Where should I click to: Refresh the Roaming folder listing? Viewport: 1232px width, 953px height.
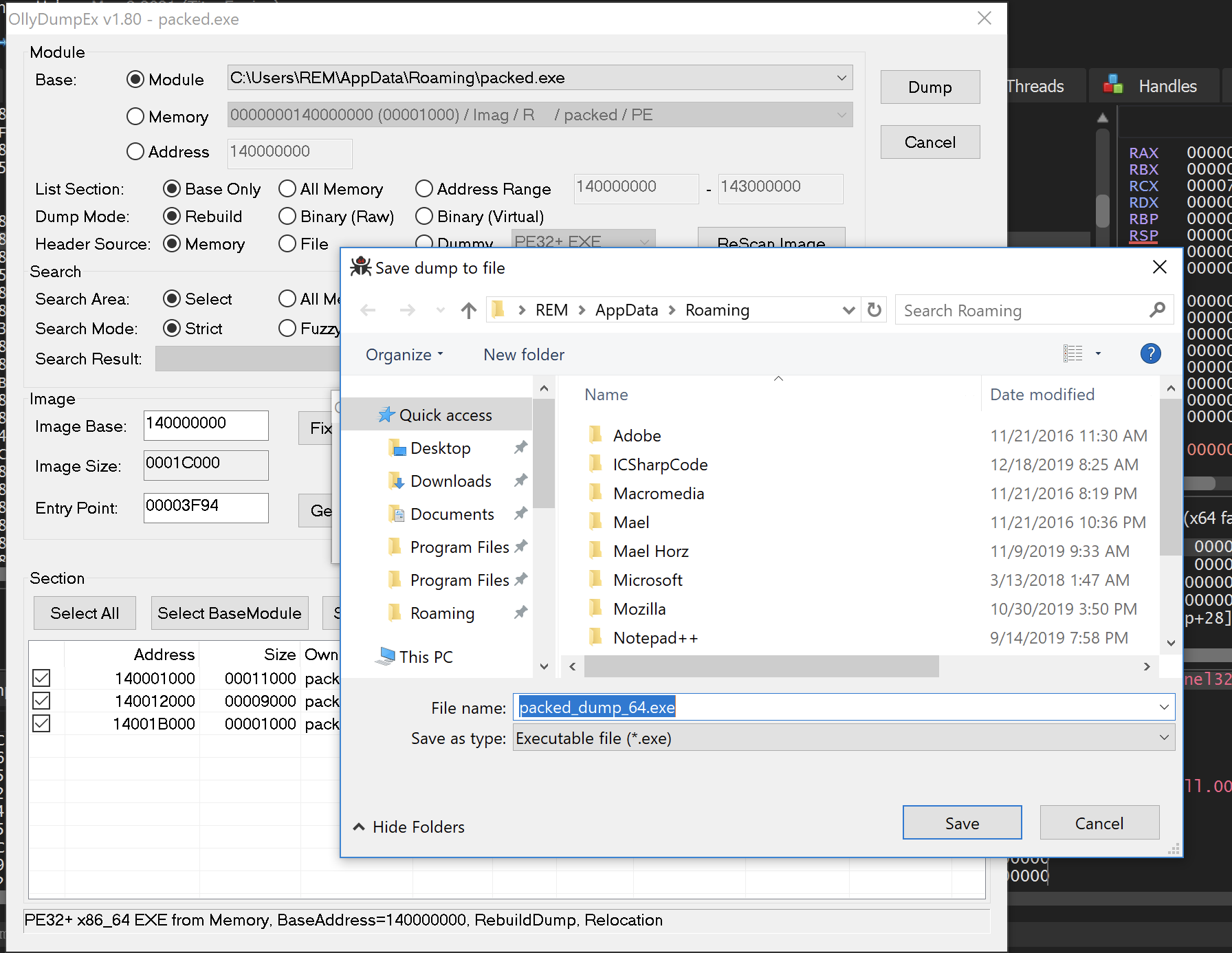click(874, 310)
